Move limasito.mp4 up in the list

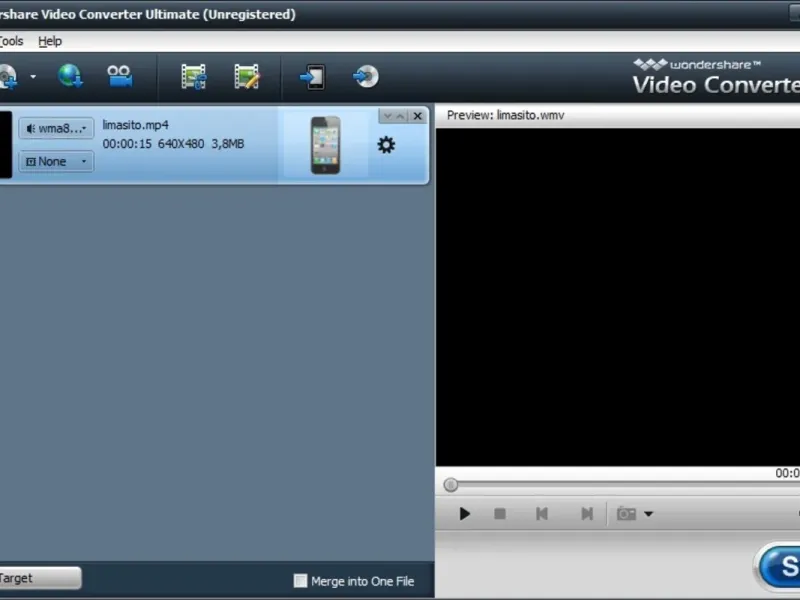point(401,116)
